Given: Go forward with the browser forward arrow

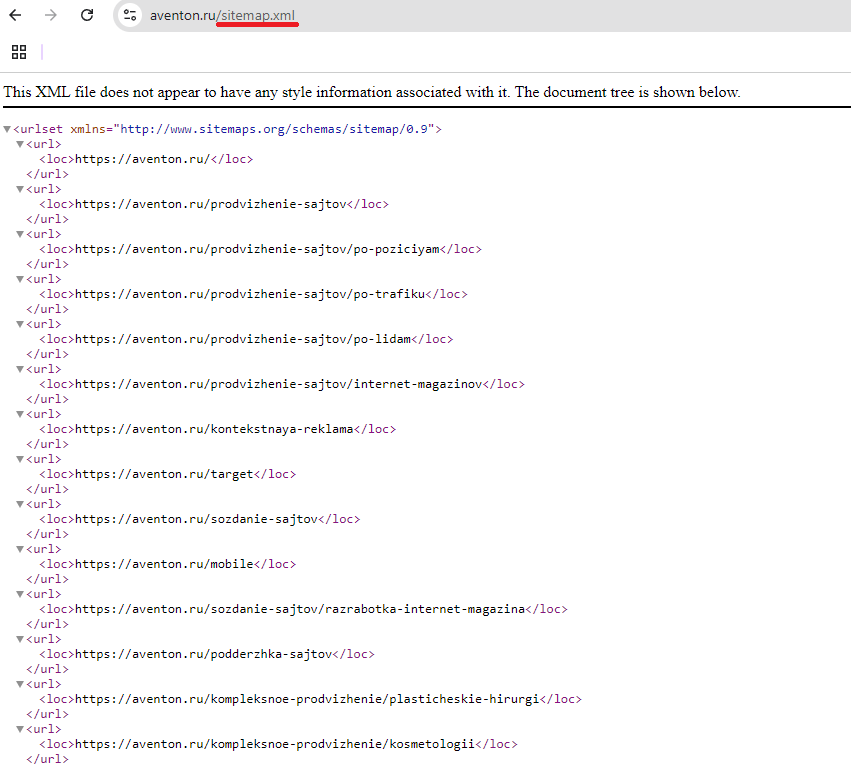Looking at the screenshot, I should coord(50,15).
